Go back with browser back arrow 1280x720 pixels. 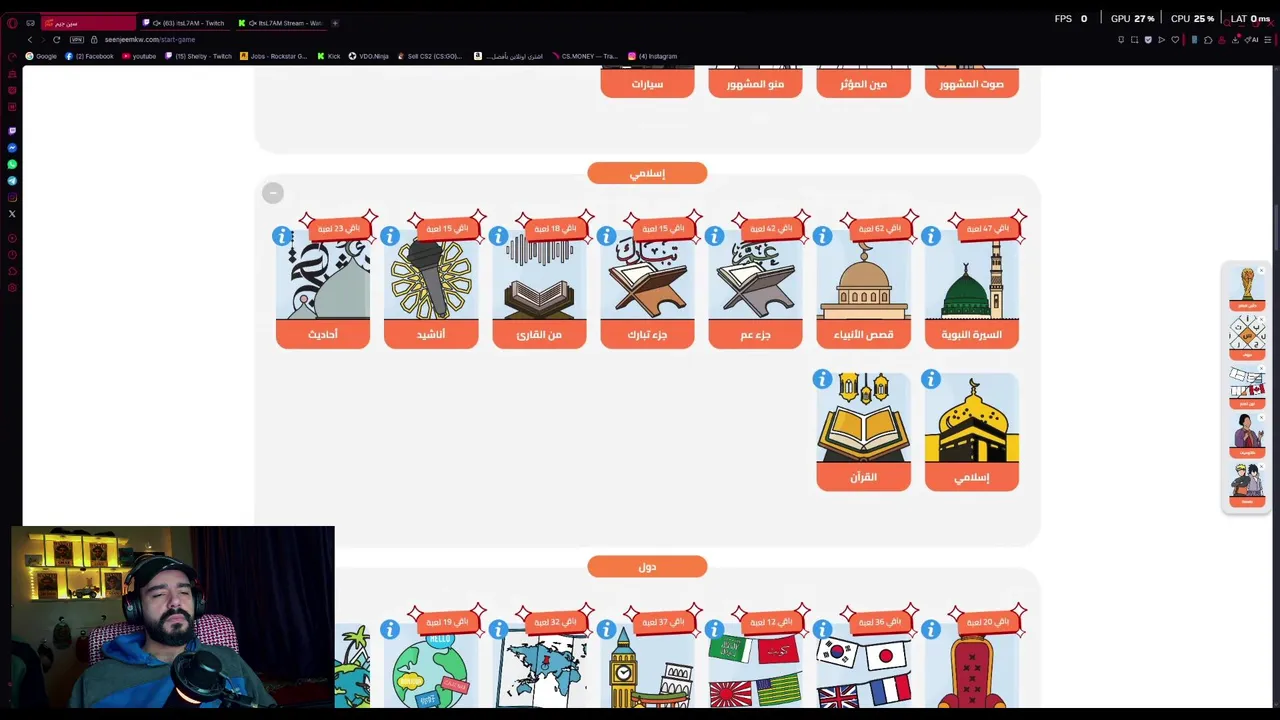(30, 39)
